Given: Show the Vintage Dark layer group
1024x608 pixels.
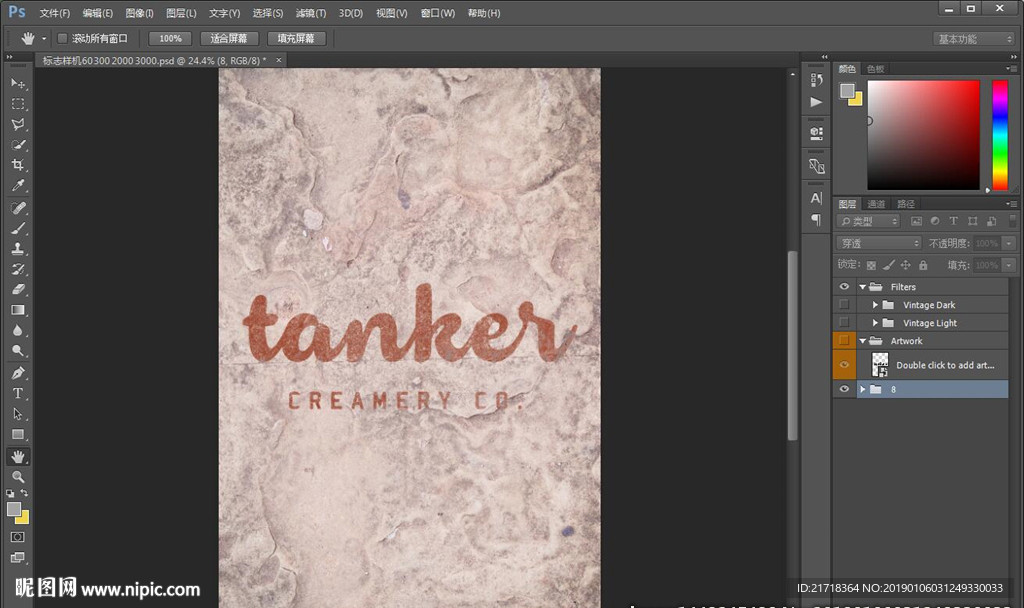Looking at the screenshot, I should point(845,305).
